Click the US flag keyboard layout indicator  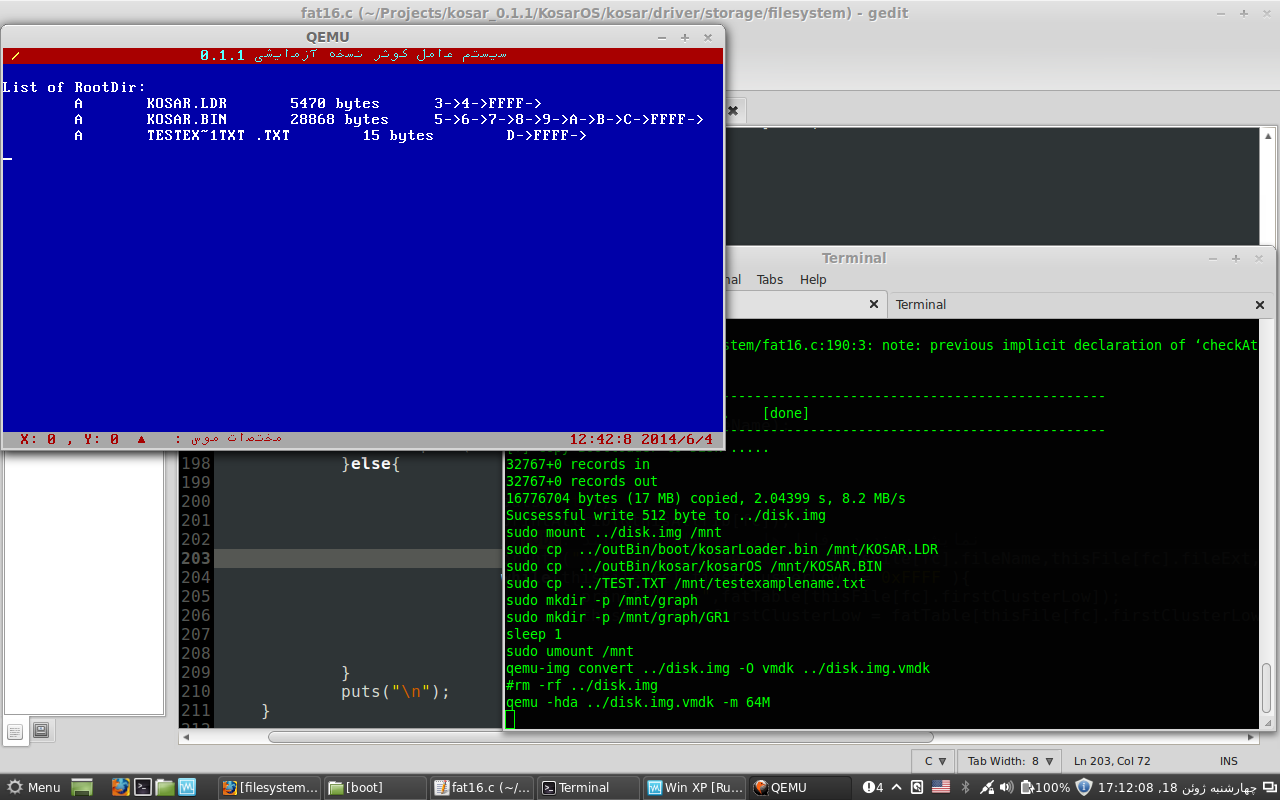[x=941, y=787]
